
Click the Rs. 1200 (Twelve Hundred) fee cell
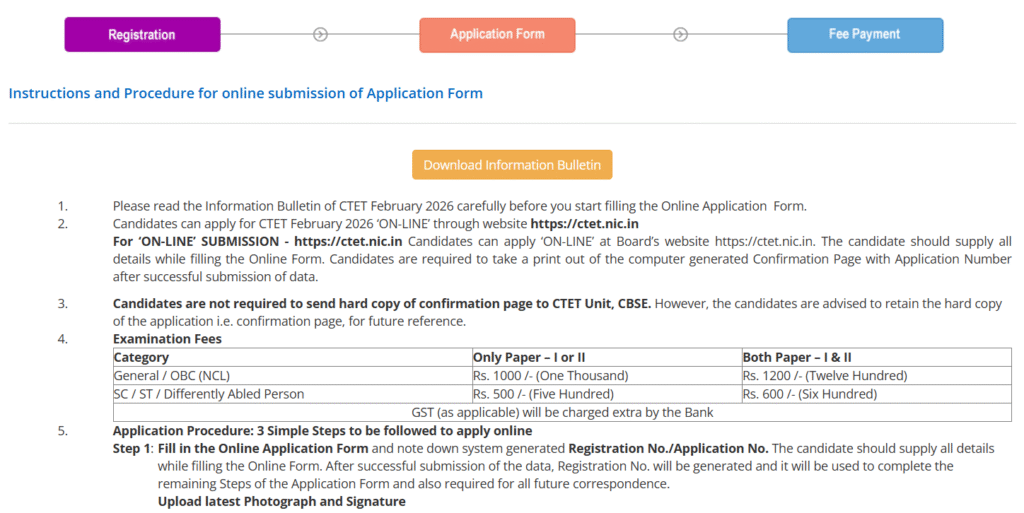click(x=824, y=375)
